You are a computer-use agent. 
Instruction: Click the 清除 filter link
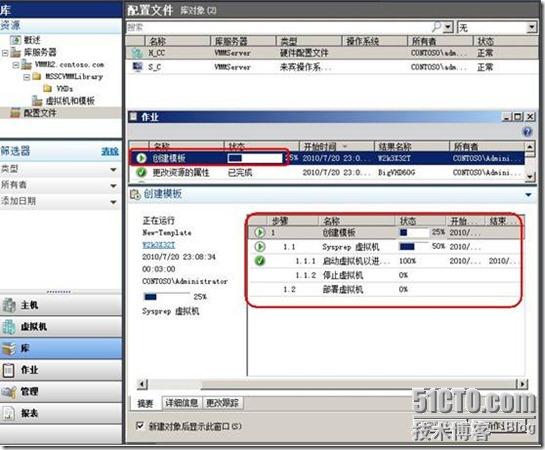[x=110, y=151]
